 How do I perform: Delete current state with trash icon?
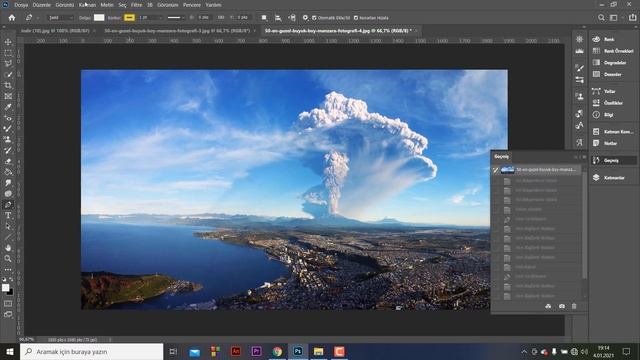click(x=574, y=306)
